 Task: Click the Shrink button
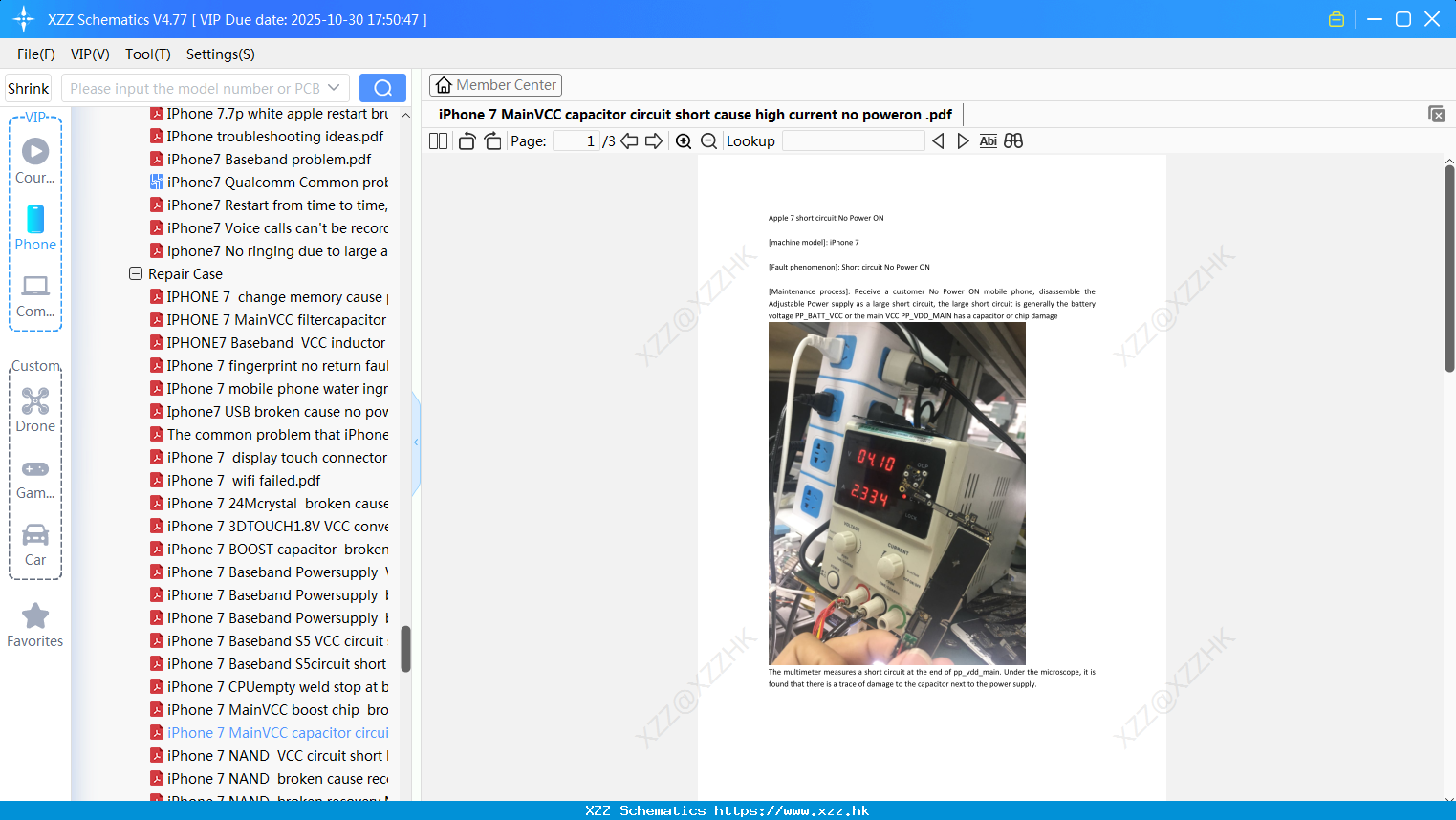tap(29, 88)
